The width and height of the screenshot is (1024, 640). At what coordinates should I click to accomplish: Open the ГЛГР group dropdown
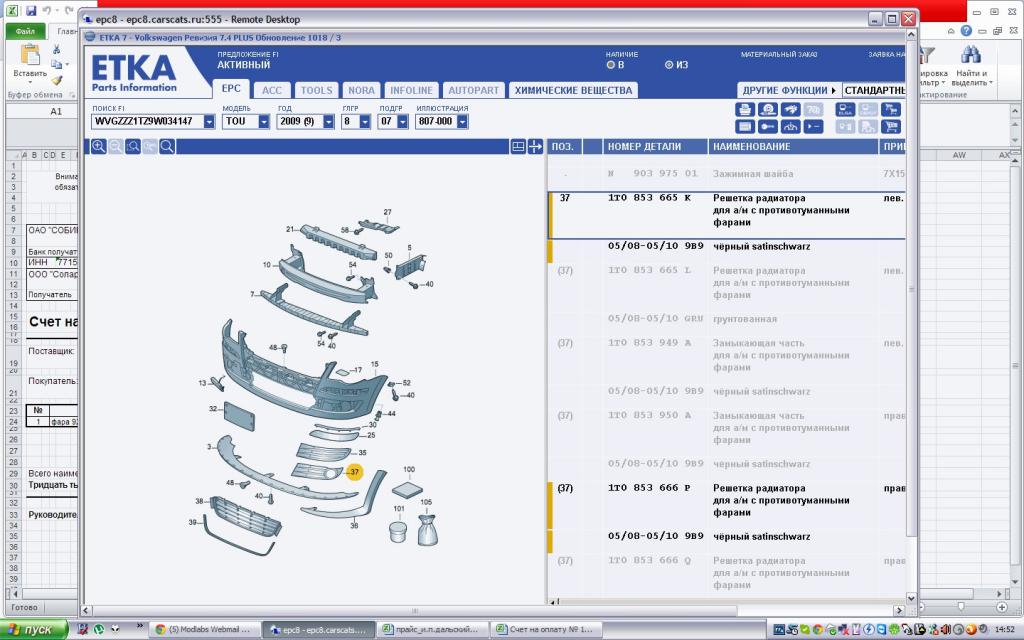(365, 121)
